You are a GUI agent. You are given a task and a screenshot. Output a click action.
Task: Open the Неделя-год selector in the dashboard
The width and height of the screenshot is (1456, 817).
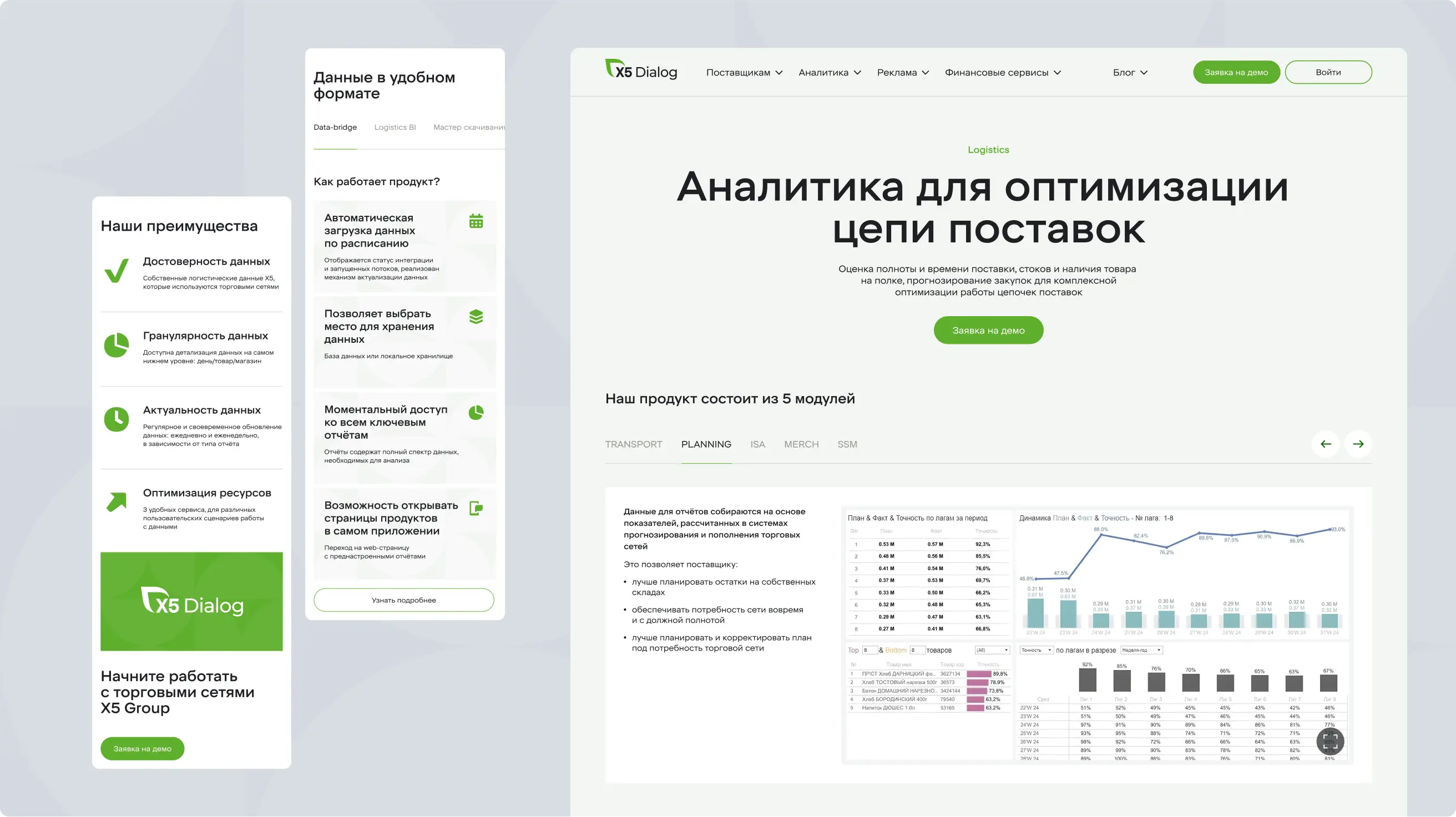pyautogui.click(x=1141, y=650)
